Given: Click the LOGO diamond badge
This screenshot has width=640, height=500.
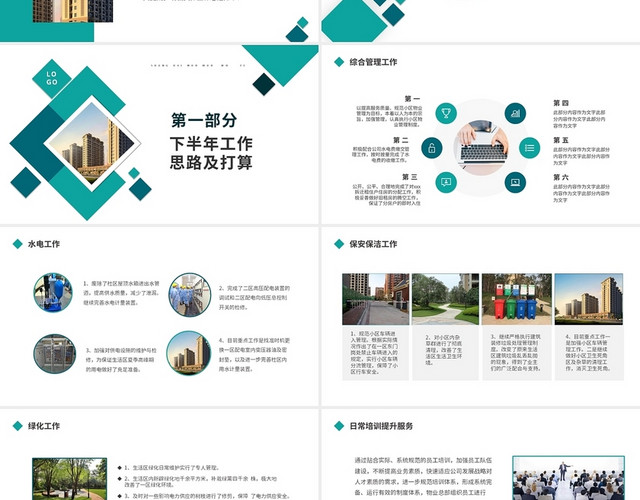Looking at the screenshot, I should pyautogui.click(x=52, y=78).
